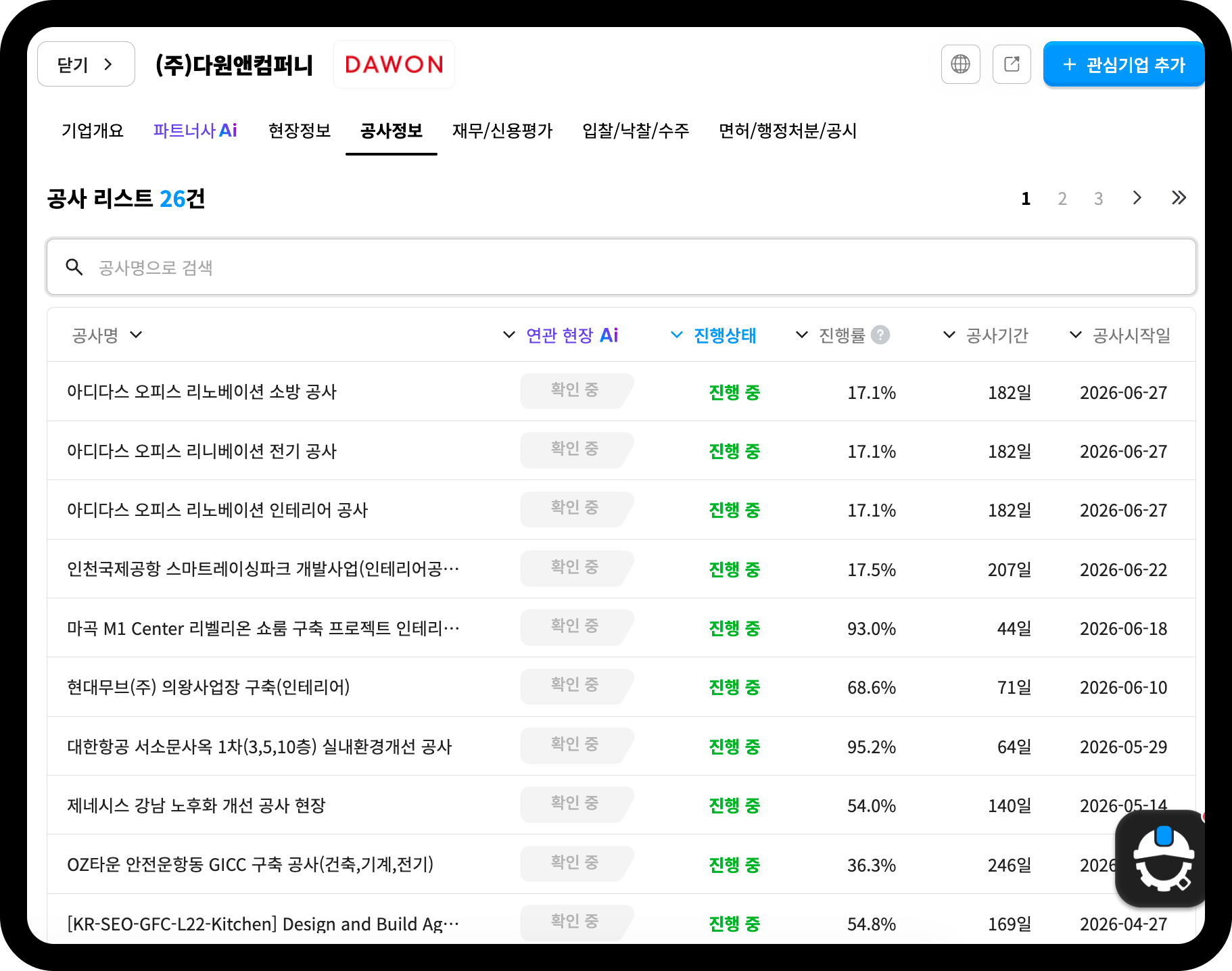Switch to the 현장정보 tab
Screen dimensions: 1232x971
(x=300, y=131)
